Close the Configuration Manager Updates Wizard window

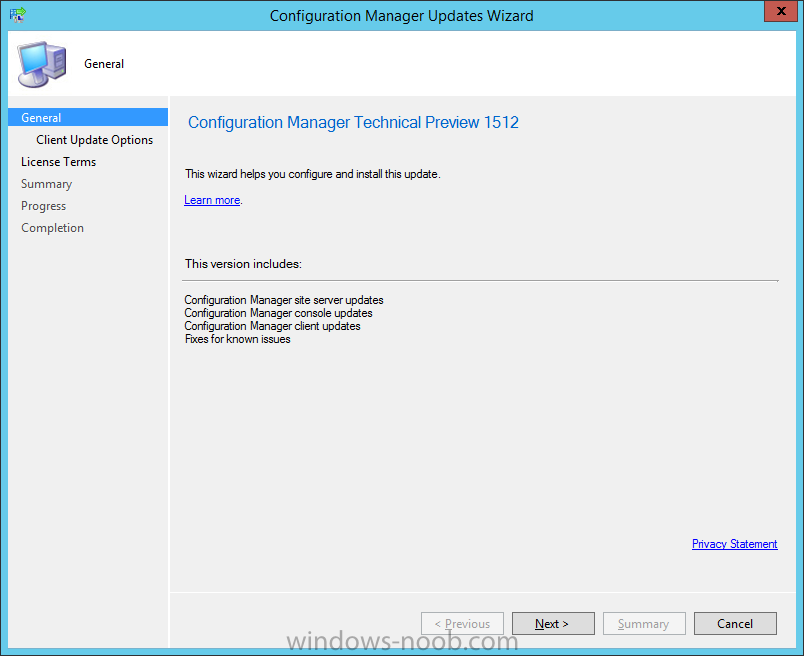point(781,11)
